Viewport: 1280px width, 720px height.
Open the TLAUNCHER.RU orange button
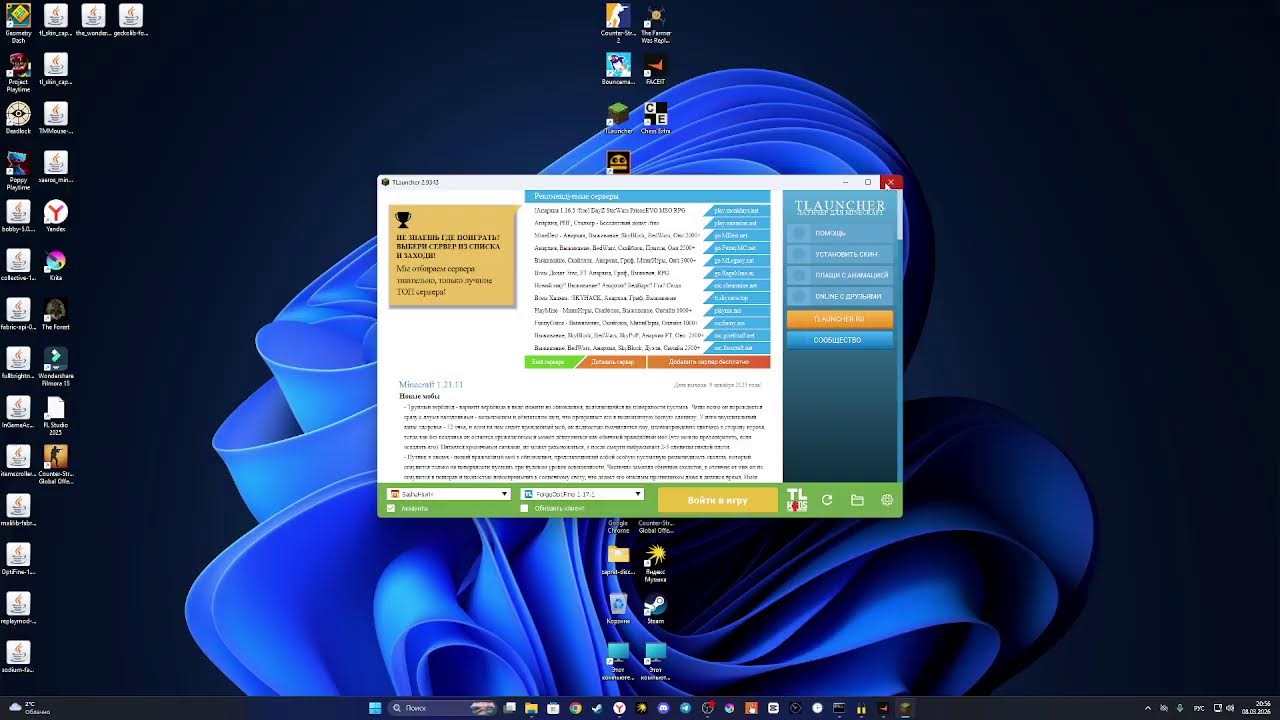pos(839,318)
